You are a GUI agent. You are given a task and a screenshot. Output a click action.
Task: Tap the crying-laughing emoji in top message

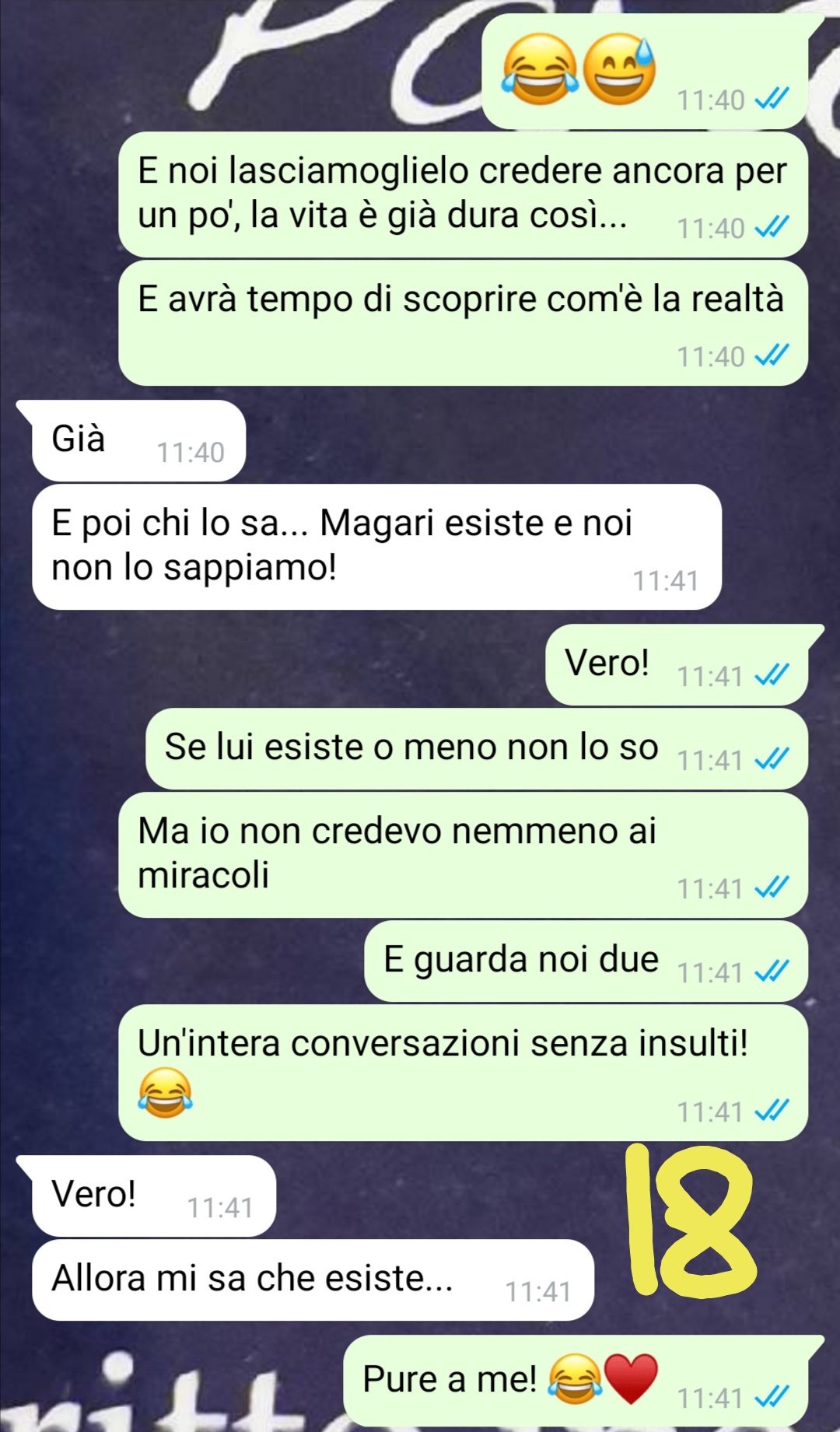click(x=540, y=70)
